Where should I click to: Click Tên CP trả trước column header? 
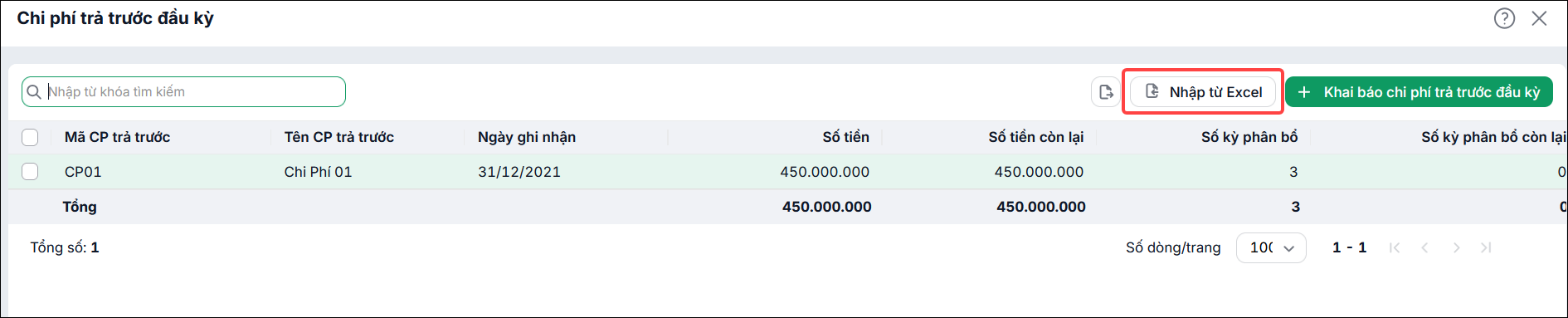(x=339, y=137)
